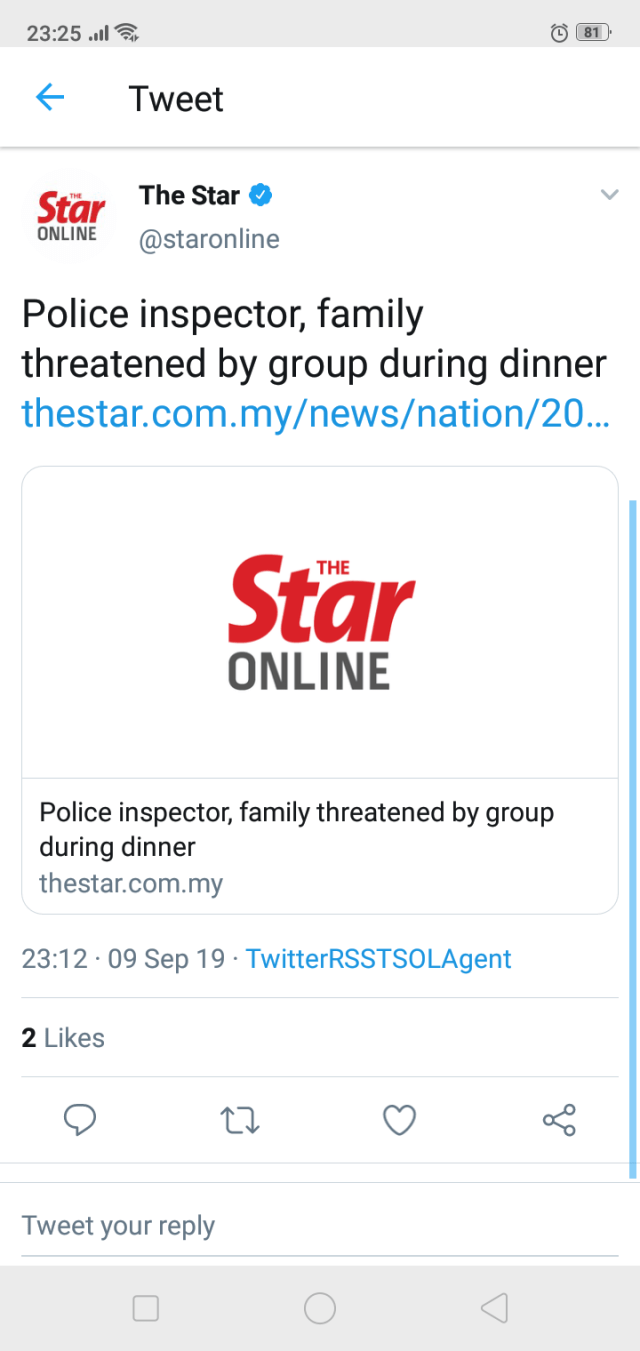The width and height of the screenshot is (640, 1351).
Task: Tap the @staronline handle
Action: point(209,240)
